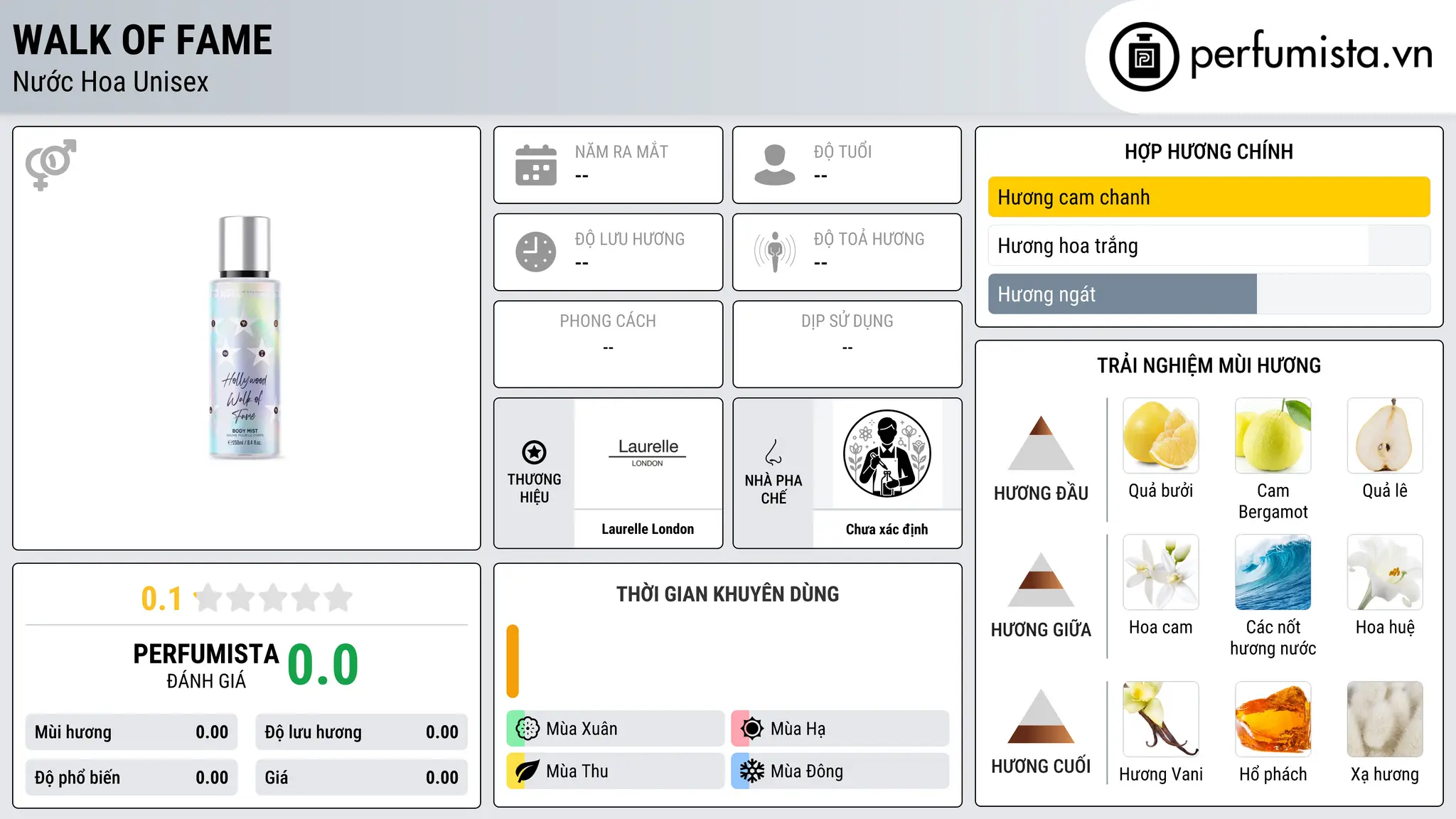Click the Giá score row

click(x=361, y=778)
